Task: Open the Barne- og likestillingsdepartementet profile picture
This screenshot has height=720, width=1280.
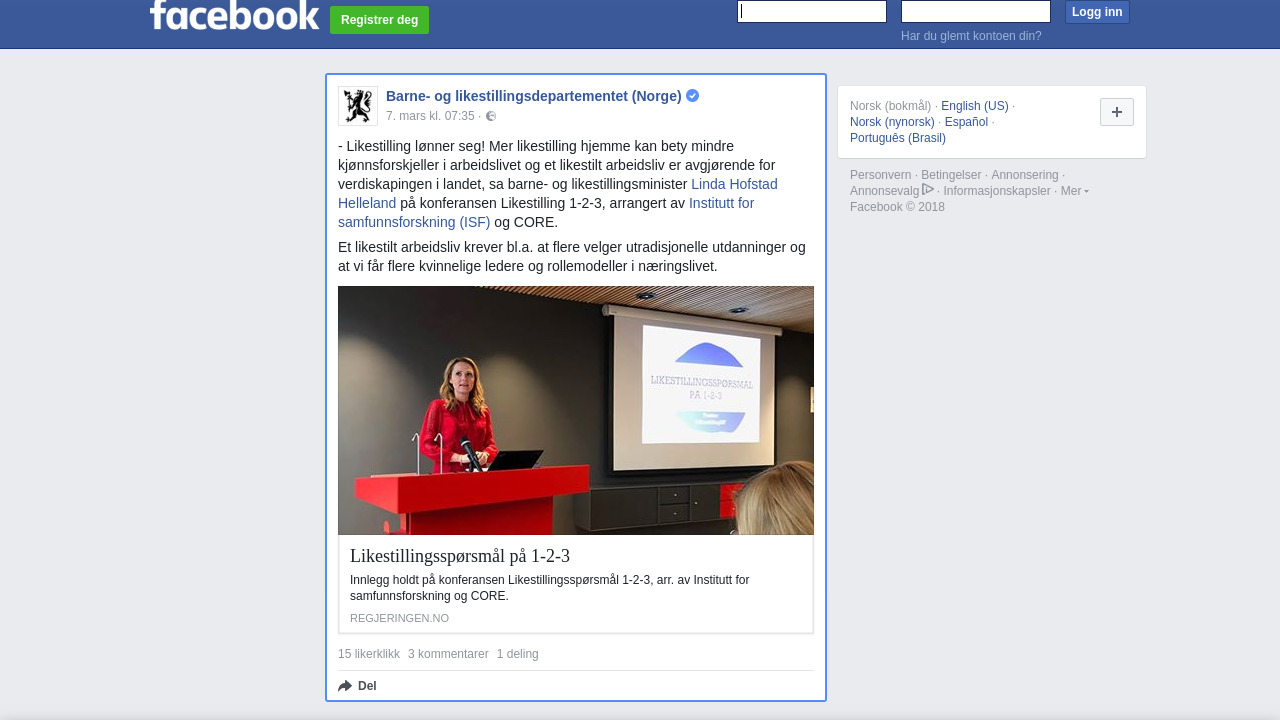Action: [x=358, y=106]
